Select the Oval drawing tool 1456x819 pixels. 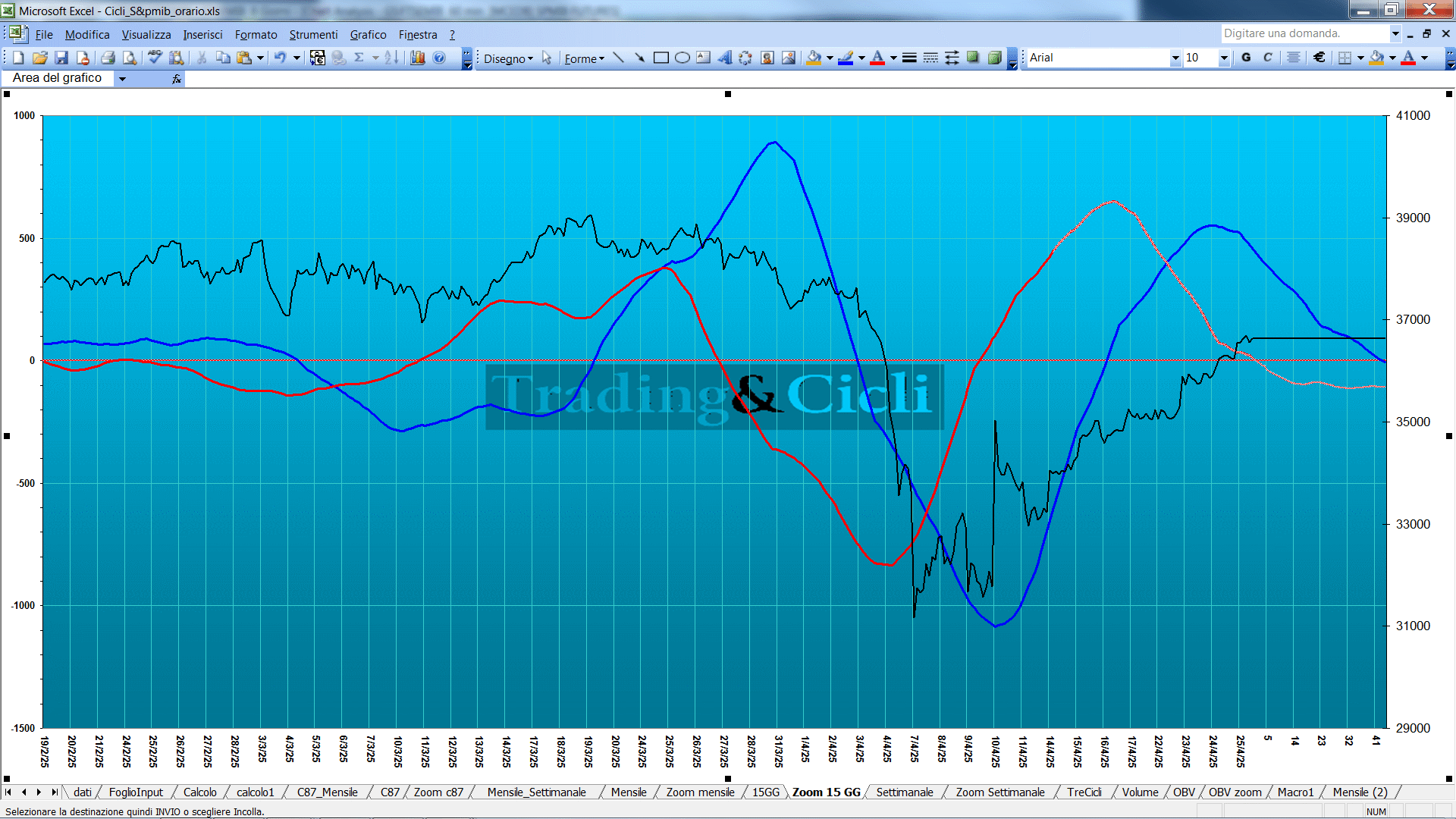682,58
